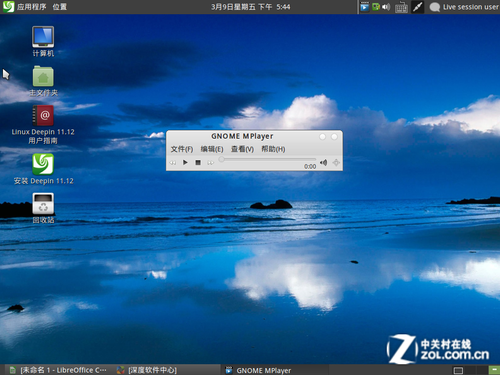Image resolution: width=500 pixels, height=375 pixels.
Task: Open the 应用程序 applications menu
Action: [x=32, y=7]
